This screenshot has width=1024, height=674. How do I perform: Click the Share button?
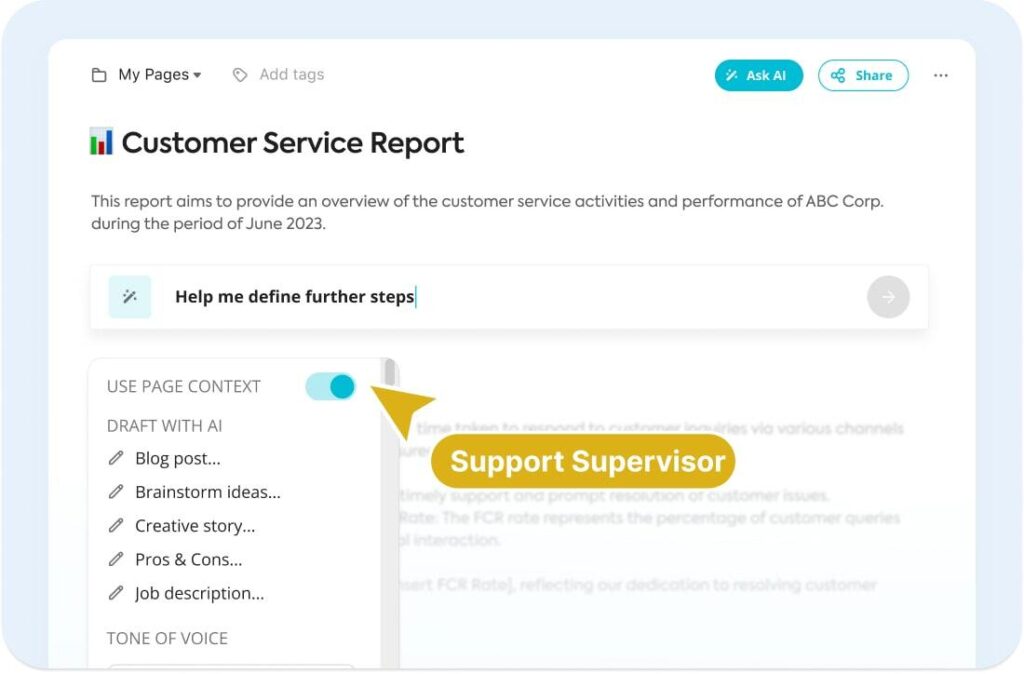(863, 75)
